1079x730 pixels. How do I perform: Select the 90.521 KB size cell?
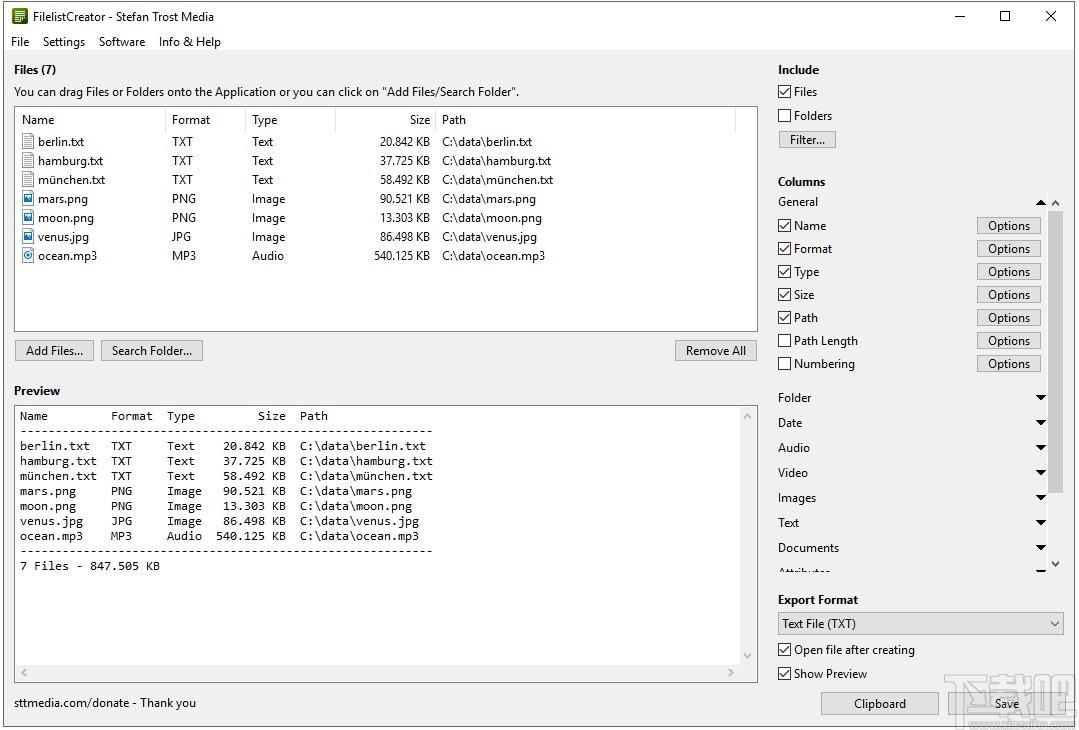click(405, 199)
